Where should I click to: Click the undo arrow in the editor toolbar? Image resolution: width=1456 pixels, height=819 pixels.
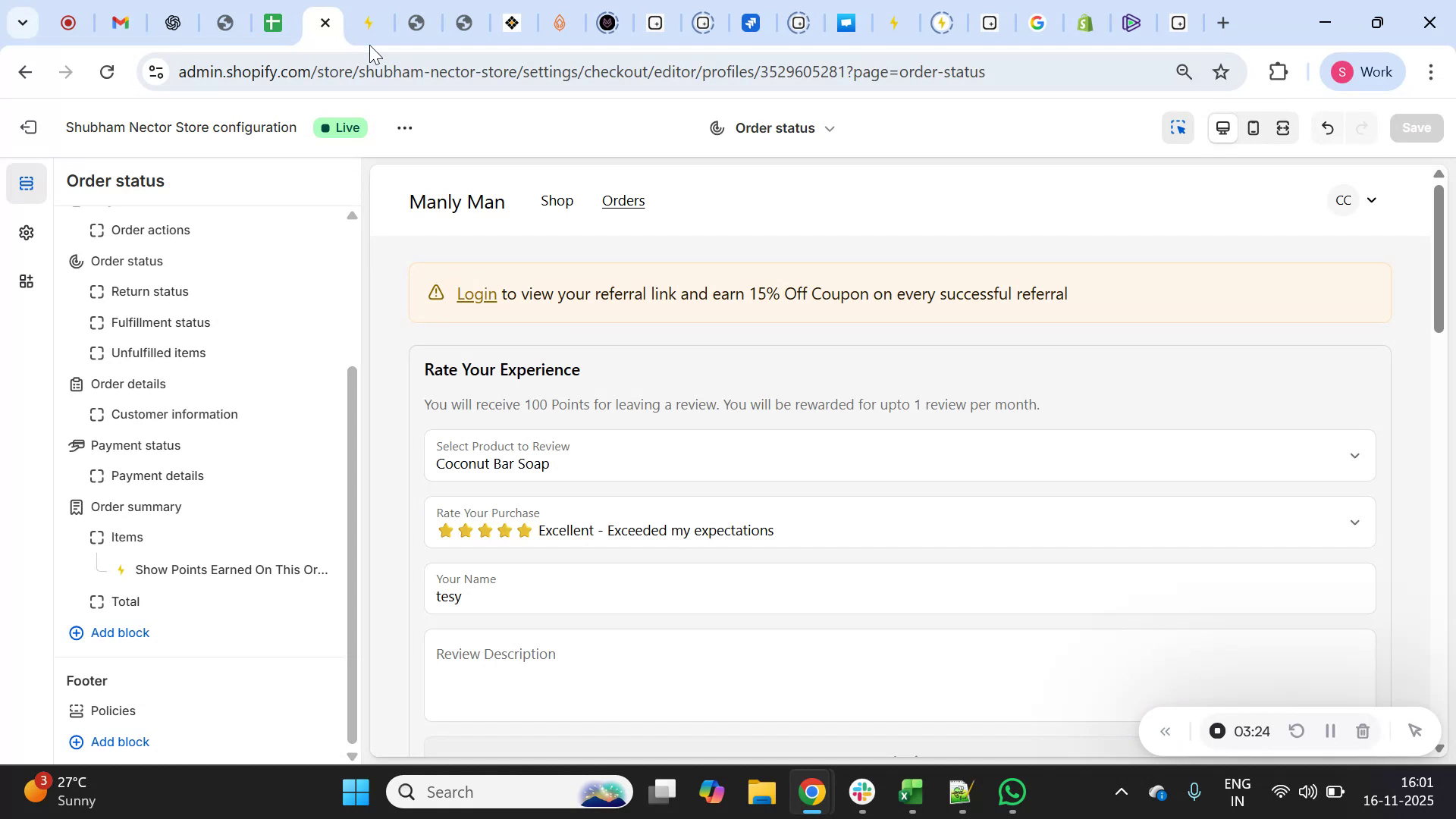(1327, 127)
